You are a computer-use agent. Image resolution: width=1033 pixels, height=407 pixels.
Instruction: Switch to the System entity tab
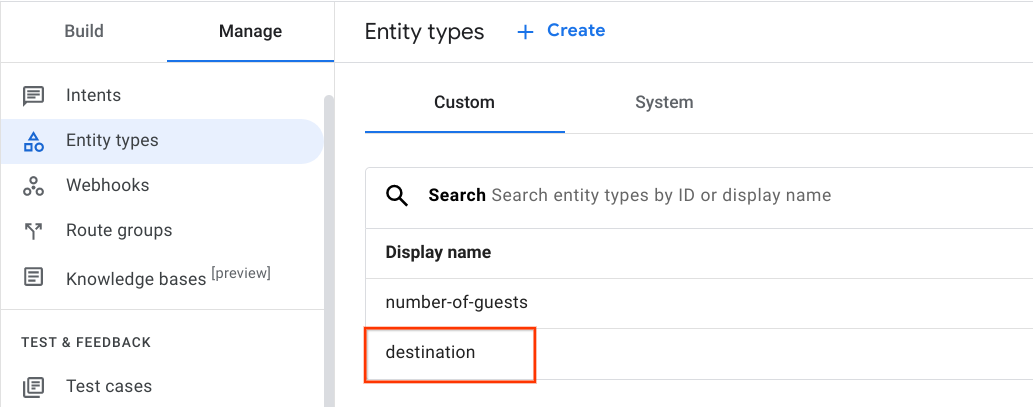click(664, 102)
